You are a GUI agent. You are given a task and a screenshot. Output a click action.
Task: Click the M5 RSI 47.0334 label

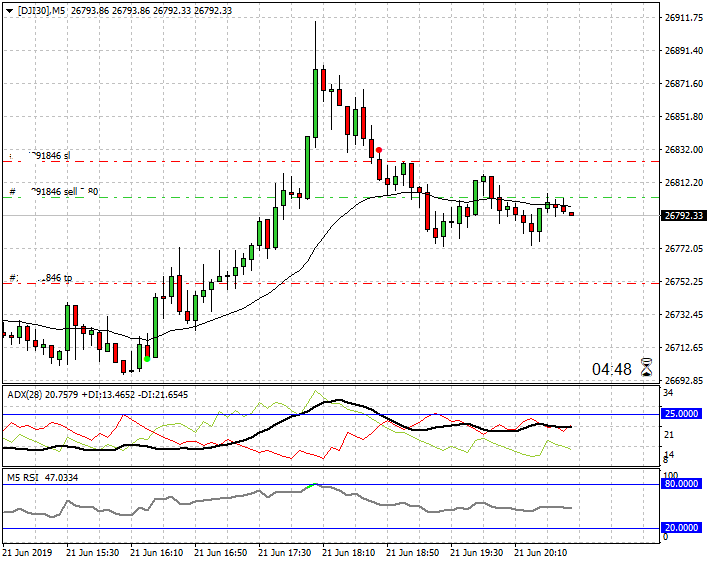point(43,478)
